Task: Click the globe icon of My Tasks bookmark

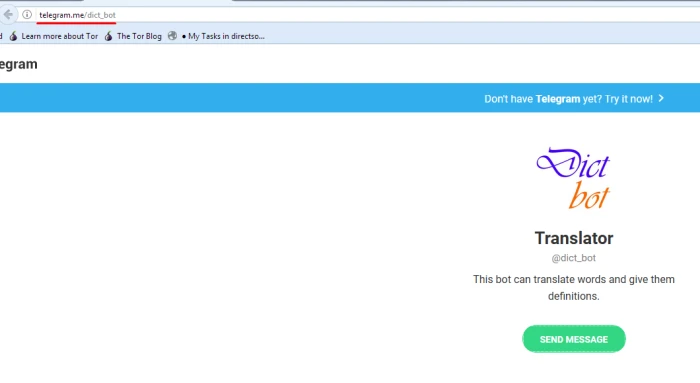Action: tap(172, 36)
